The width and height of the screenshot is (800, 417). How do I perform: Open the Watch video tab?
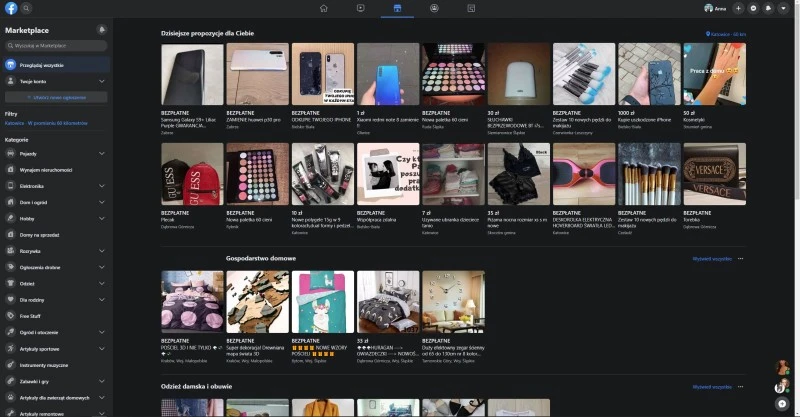pyautogui.click(x=361, y=8)
